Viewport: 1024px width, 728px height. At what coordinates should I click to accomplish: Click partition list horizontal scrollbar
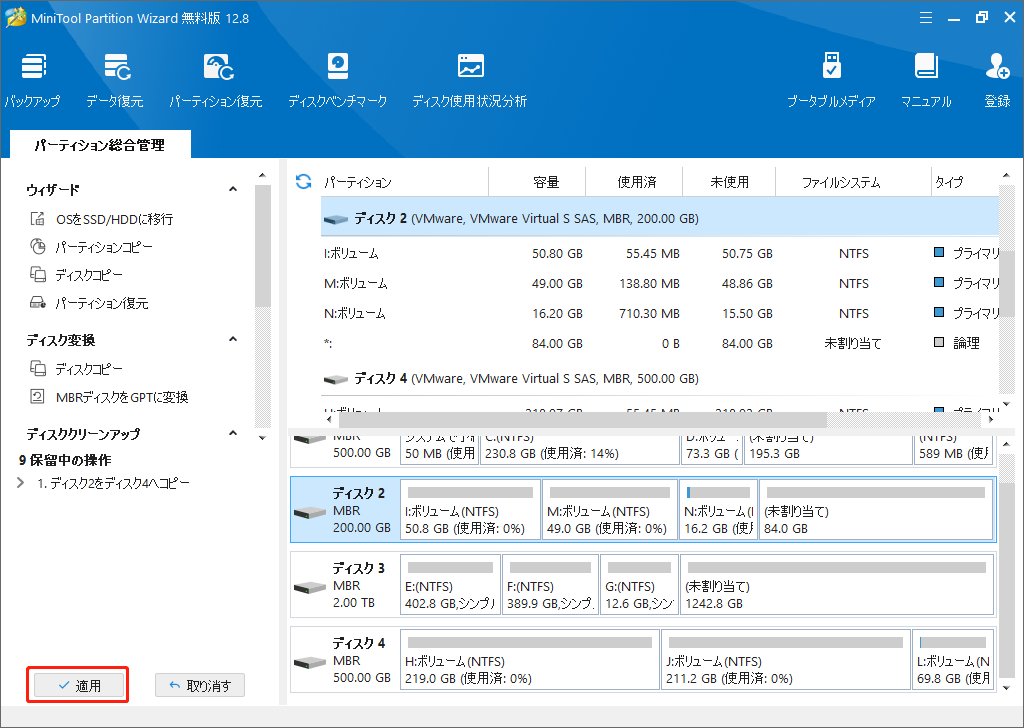(x=581, y=419)
